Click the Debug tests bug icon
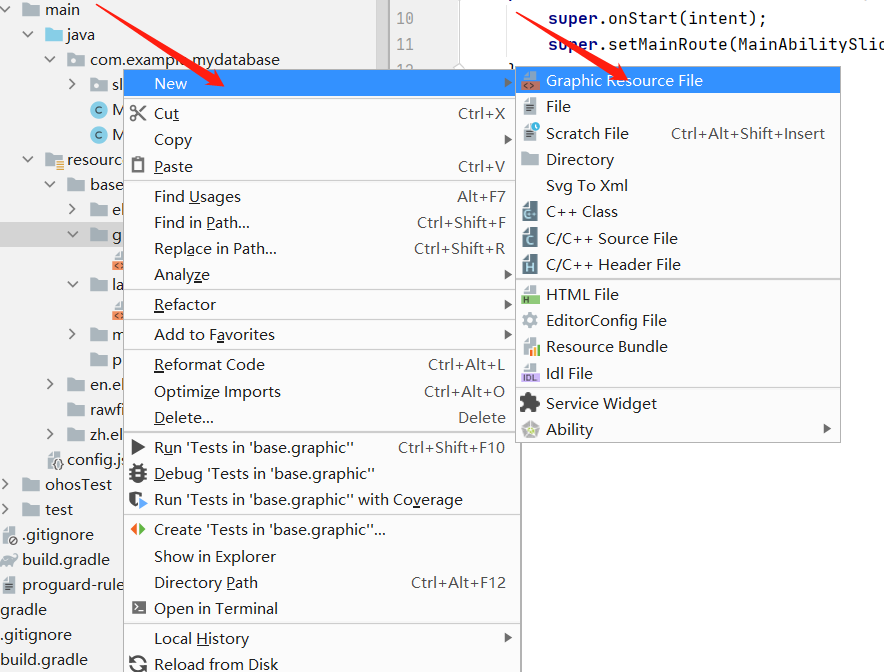 [x=138, y=474]
